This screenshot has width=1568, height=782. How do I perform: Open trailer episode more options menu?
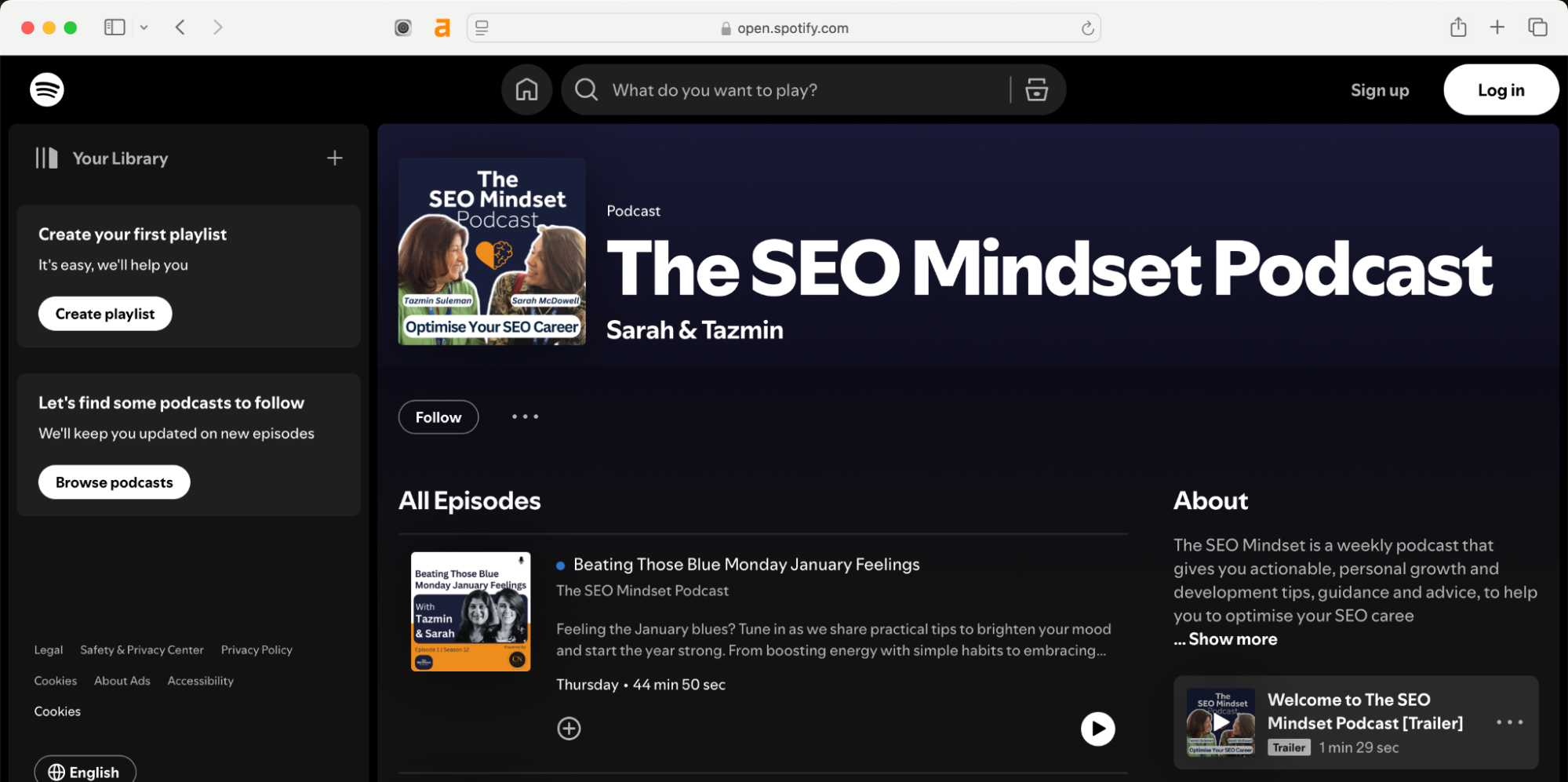[x=1509, y=722]
